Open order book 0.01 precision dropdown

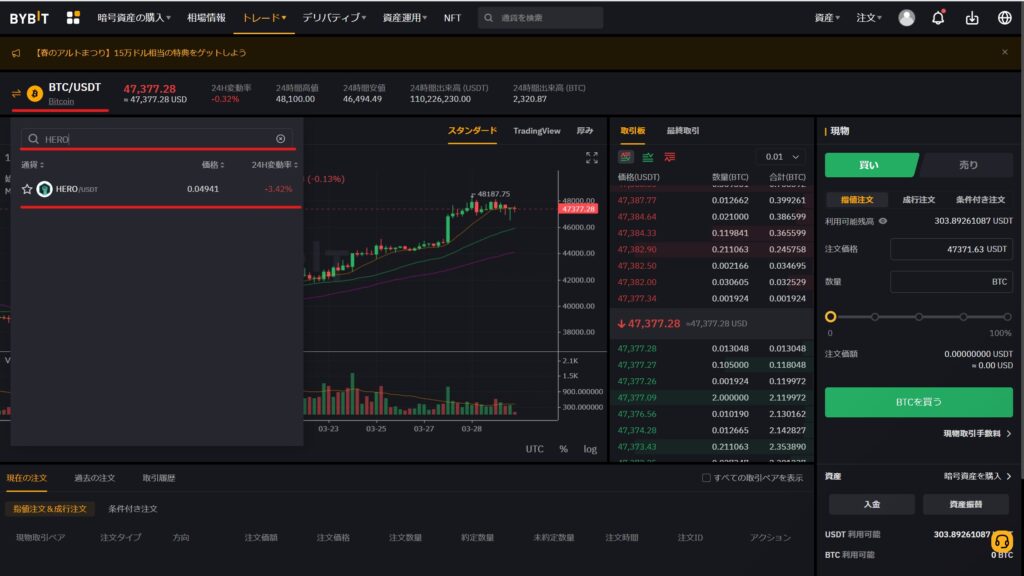tap(782, 157)
